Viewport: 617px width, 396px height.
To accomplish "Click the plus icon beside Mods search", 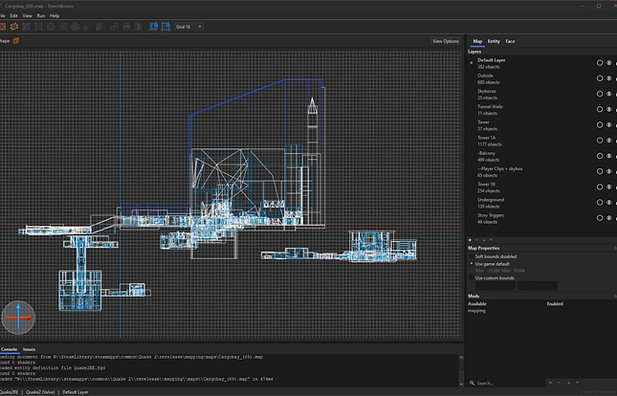I will pos(550,383).
